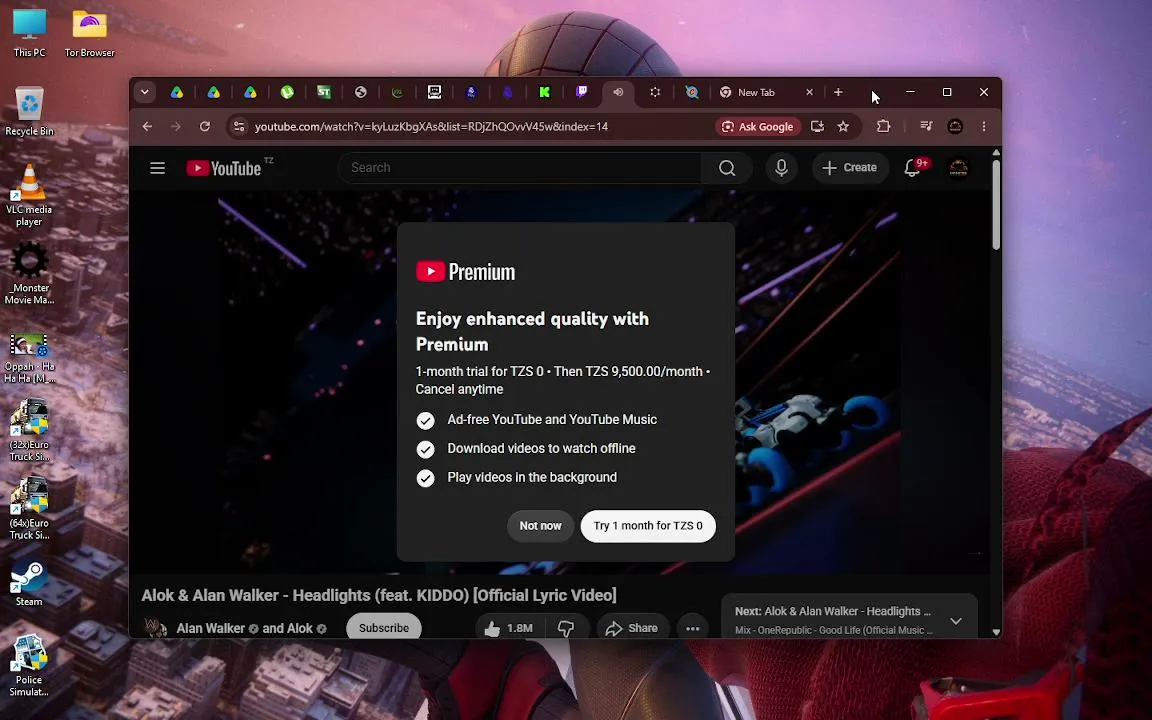Viewport: 1152px width, 720px height.
Task: Dislike the video with thumbs-down icon
Action: [566, 628]
